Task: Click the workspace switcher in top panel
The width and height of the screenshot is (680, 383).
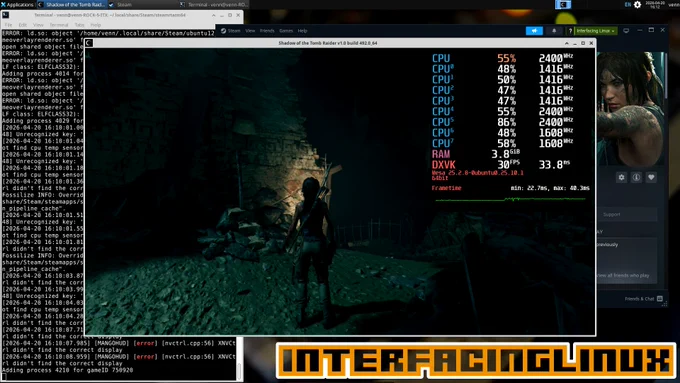Action: (563, 4)
